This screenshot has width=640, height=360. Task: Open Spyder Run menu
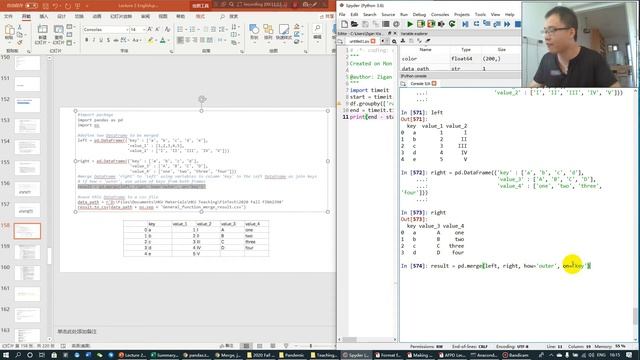coord(404,15)
